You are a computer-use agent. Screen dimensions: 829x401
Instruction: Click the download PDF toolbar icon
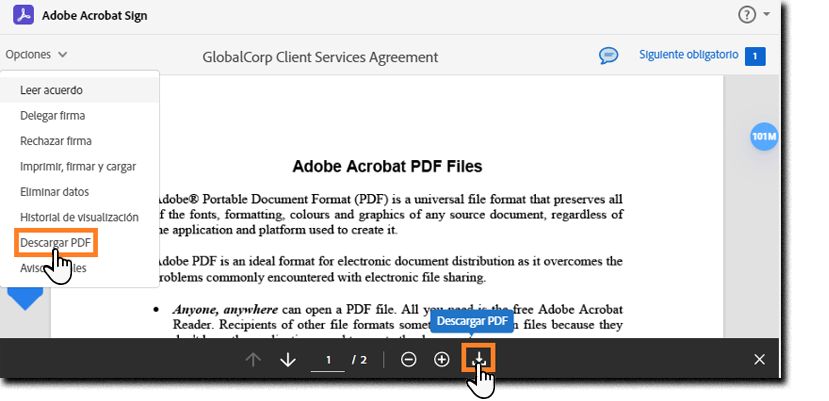tap(478, 359)
